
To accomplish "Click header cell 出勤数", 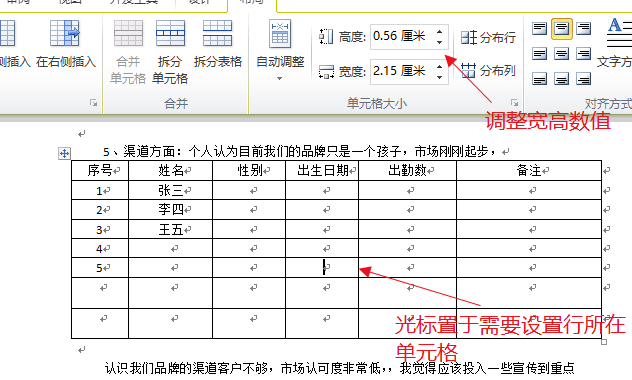I will point(407,170).
